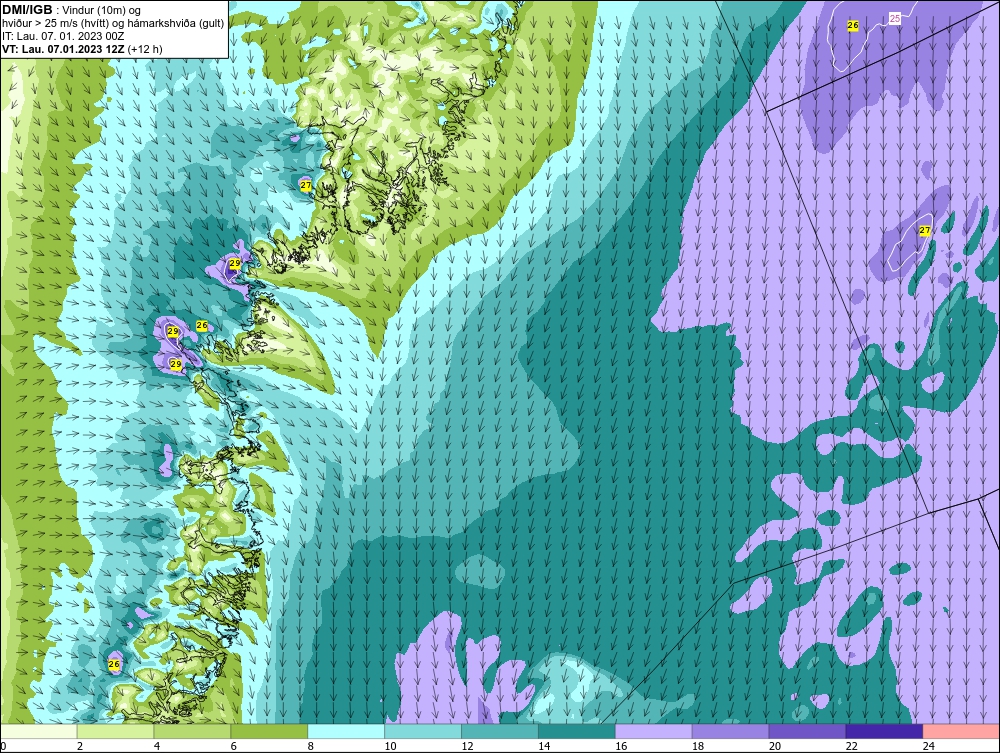1000x753 pixels.
Task: Click the legend scale number 2
Action: (x=80, y=746)
